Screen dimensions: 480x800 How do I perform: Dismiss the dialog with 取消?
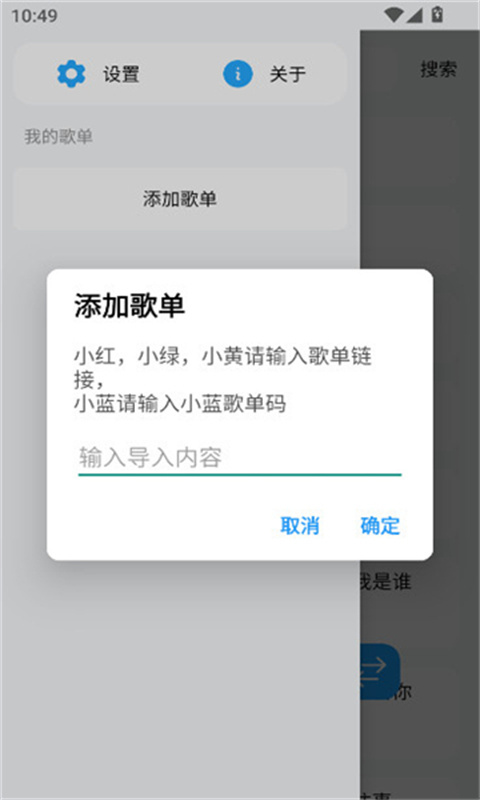pos(300,526)
